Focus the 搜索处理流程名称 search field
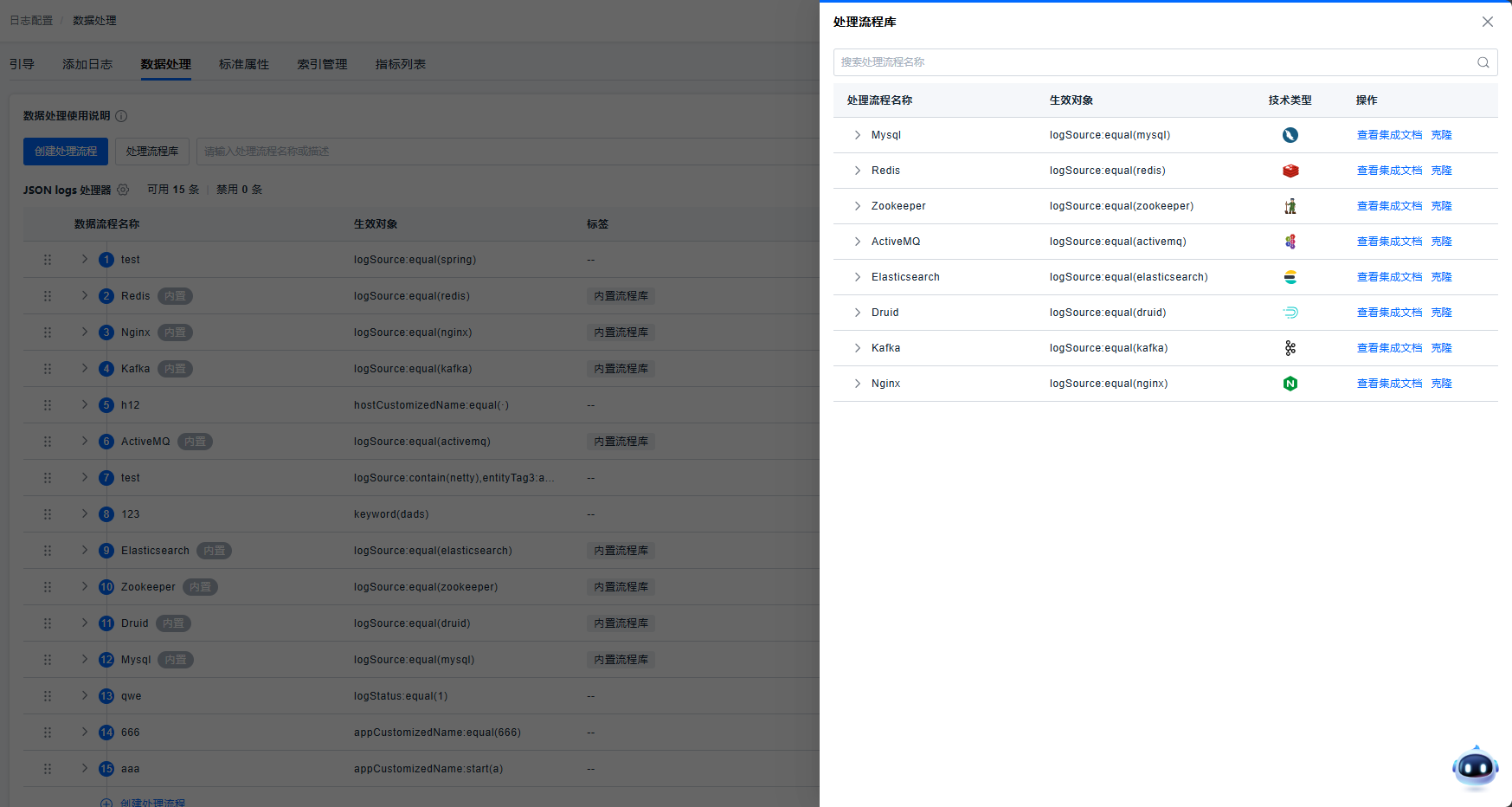Image resolution: width=1512 pixels, height=807 pixels. tap(1151, 62)
